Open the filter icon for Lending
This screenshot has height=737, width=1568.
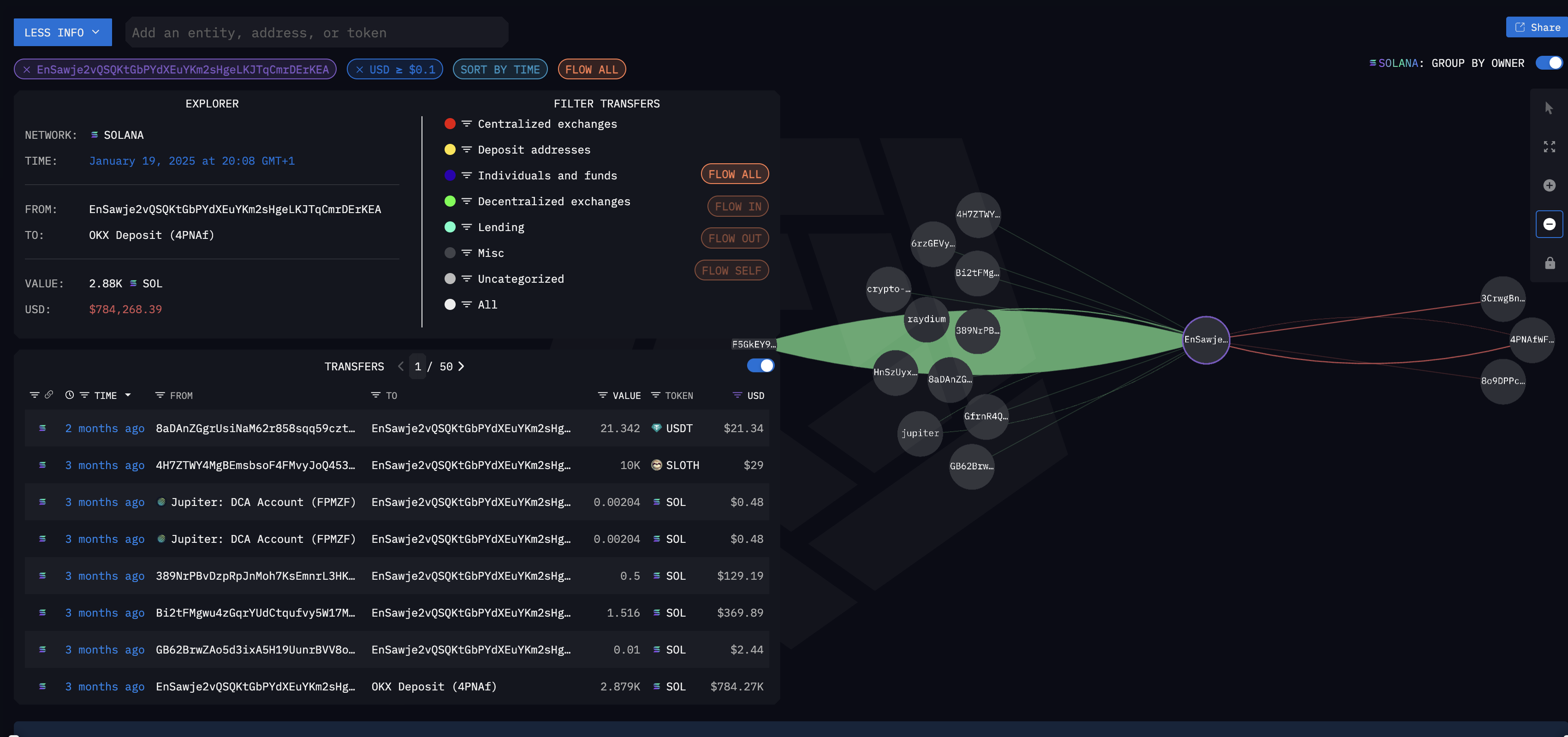pyautogui.click(x=466, y=227)
